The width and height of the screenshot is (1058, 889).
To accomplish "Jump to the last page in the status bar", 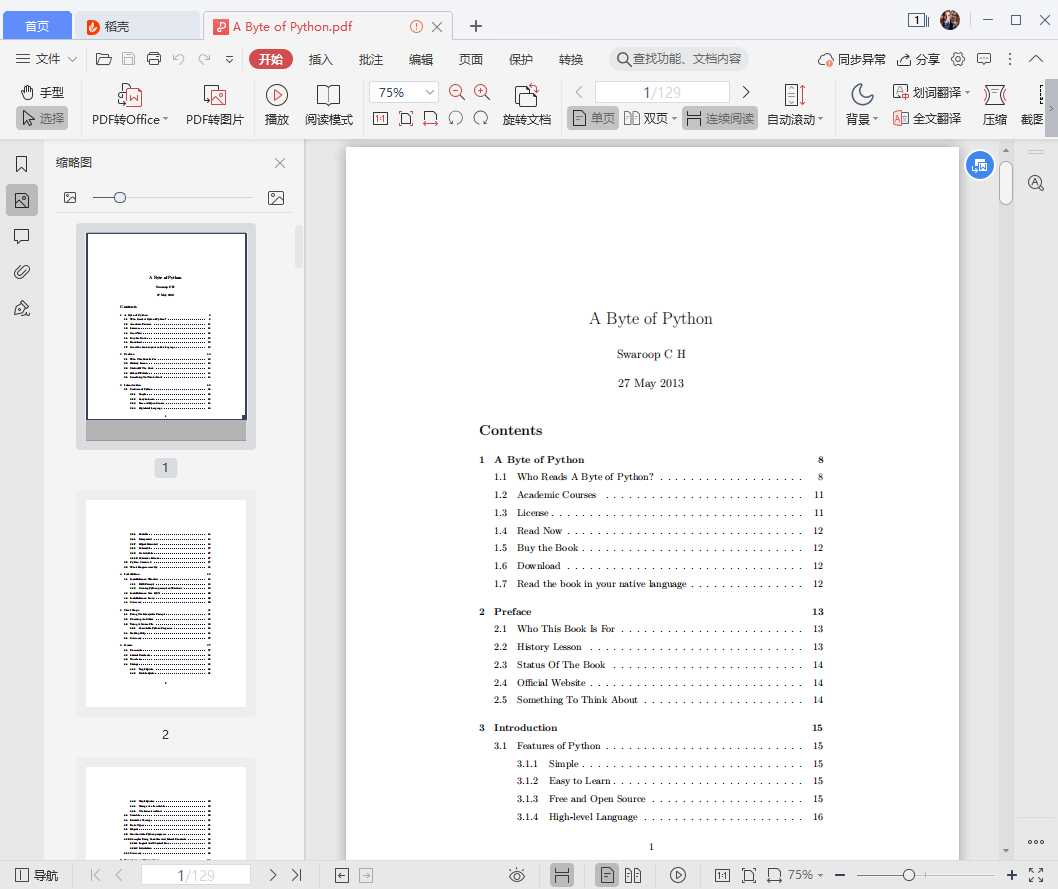I will point(296,876).
